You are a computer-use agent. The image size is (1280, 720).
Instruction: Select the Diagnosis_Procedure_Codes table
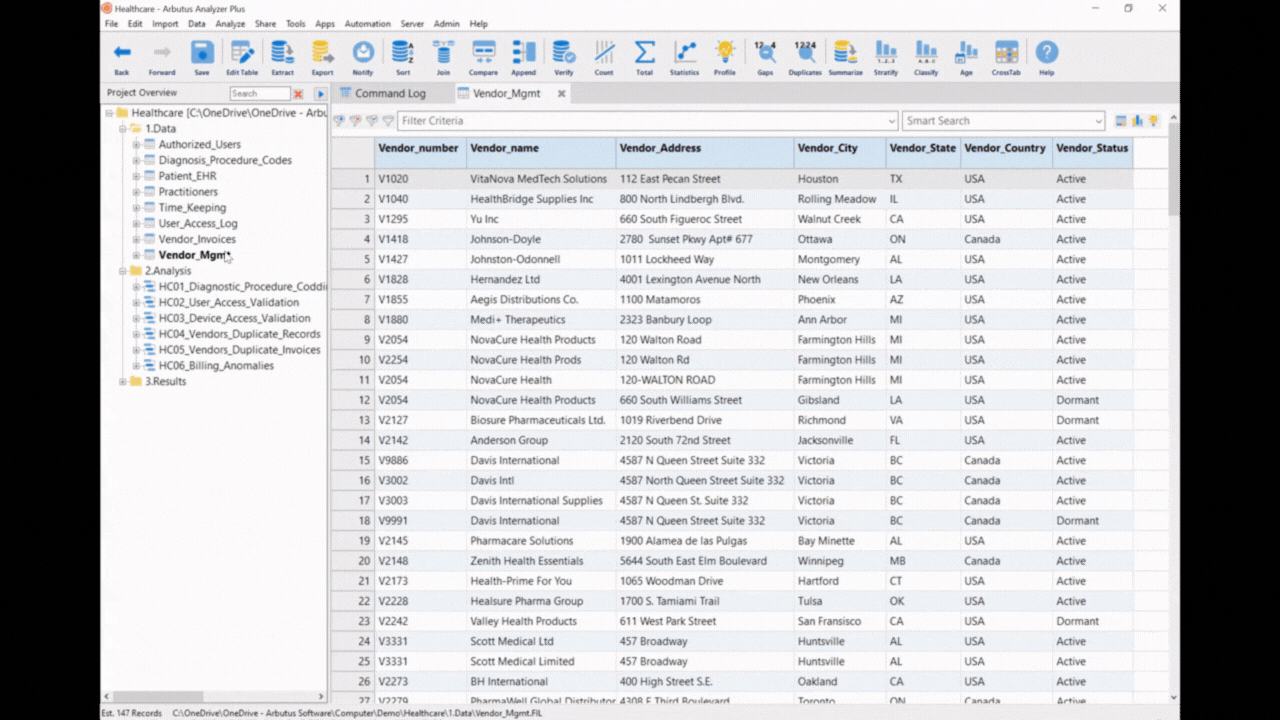(225, 160)
